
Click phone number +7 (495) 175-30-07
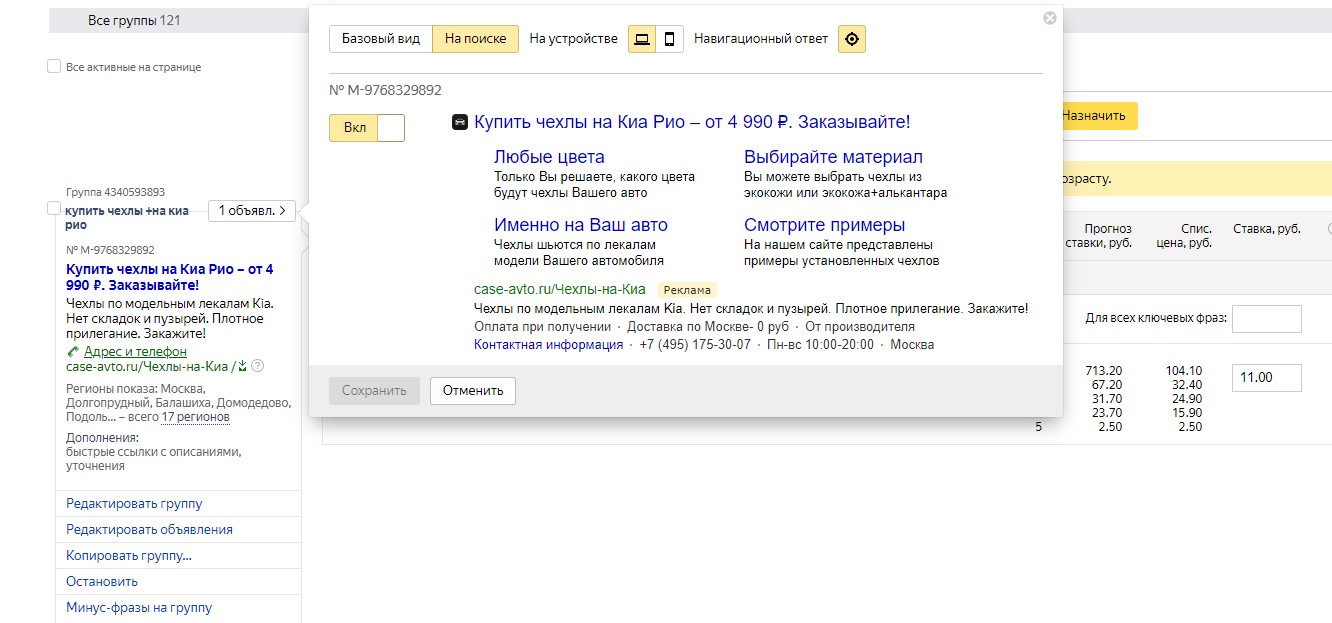696,344
